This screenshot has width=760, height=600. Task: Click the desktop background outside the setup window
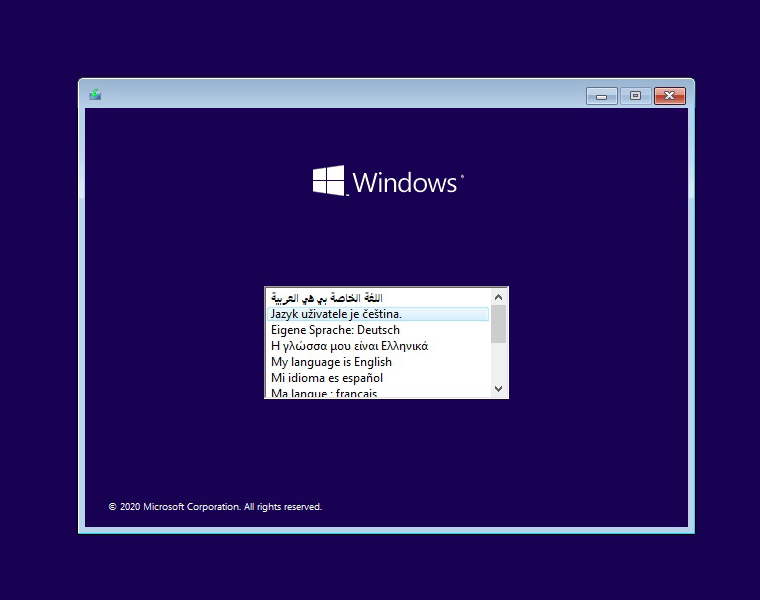(x=40, y=300)
